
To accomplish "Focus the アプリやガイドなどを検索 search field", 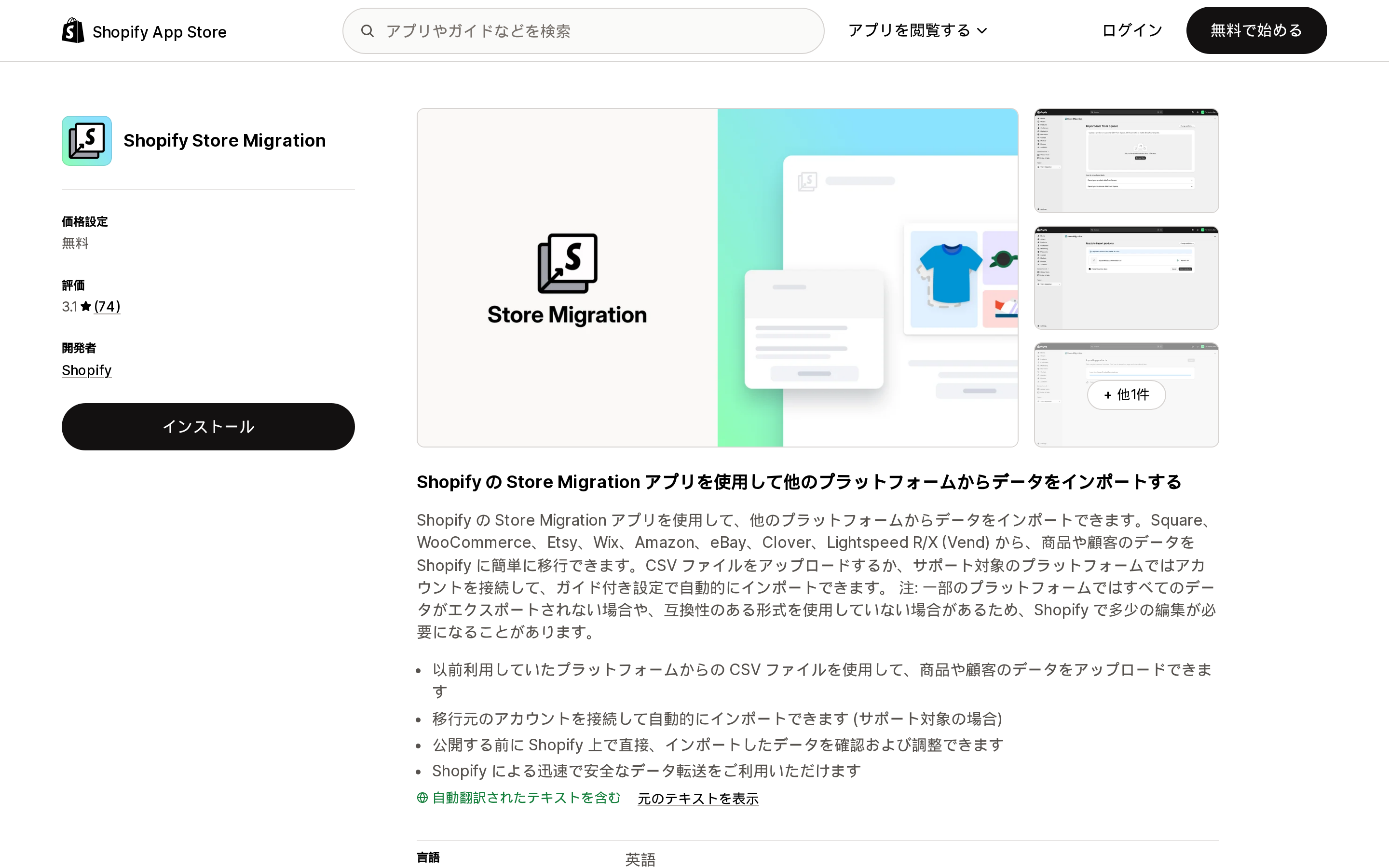I will tap(583, 31).
